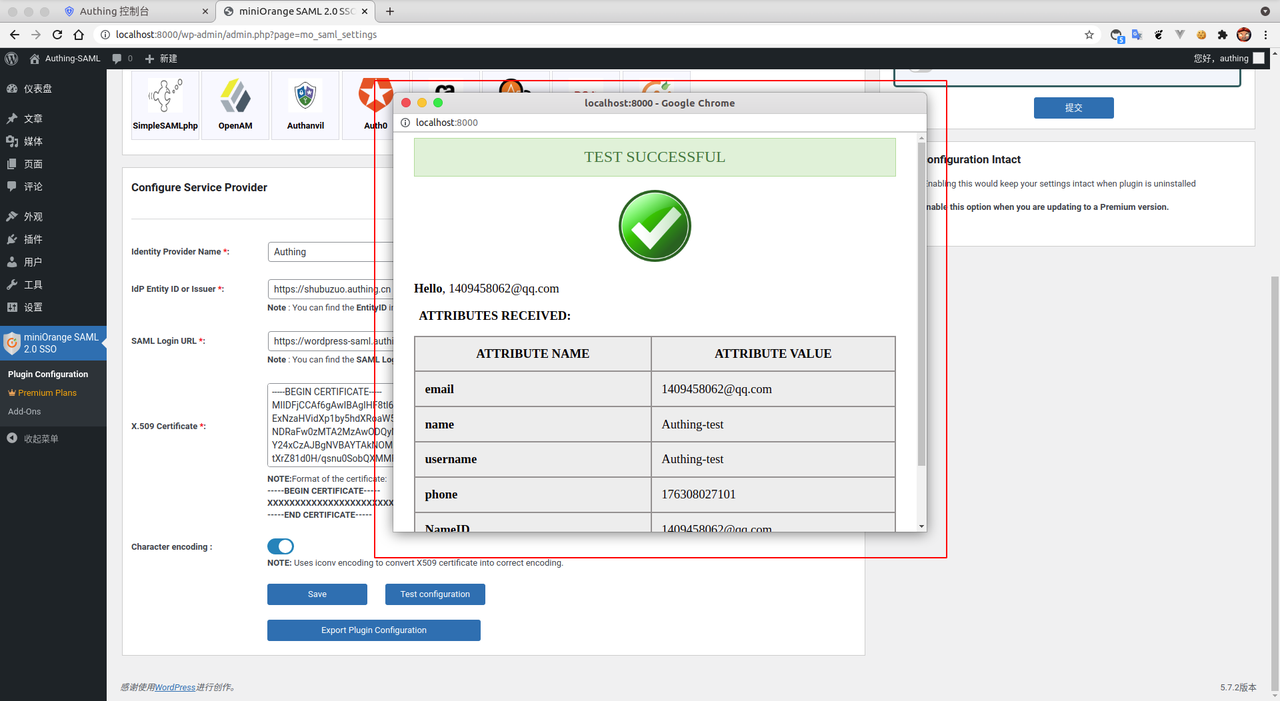The image size is (1280, 701).
Task: Click the SAML Login URL field
Action: (x=330, y=341)
